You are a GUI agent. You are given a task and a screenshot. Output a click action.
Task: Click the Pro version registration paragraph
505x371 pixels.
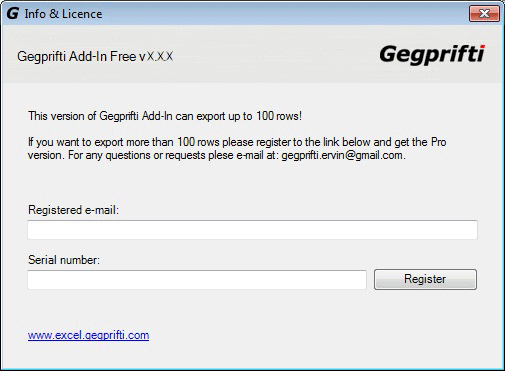point(237,149)
